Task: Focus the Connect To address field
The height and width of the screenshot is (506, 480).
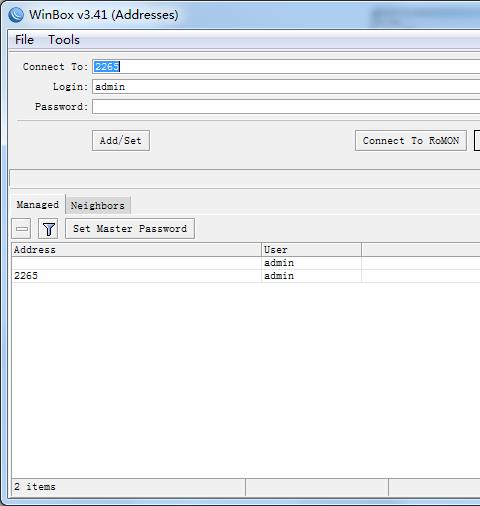Action: (286, 67)
